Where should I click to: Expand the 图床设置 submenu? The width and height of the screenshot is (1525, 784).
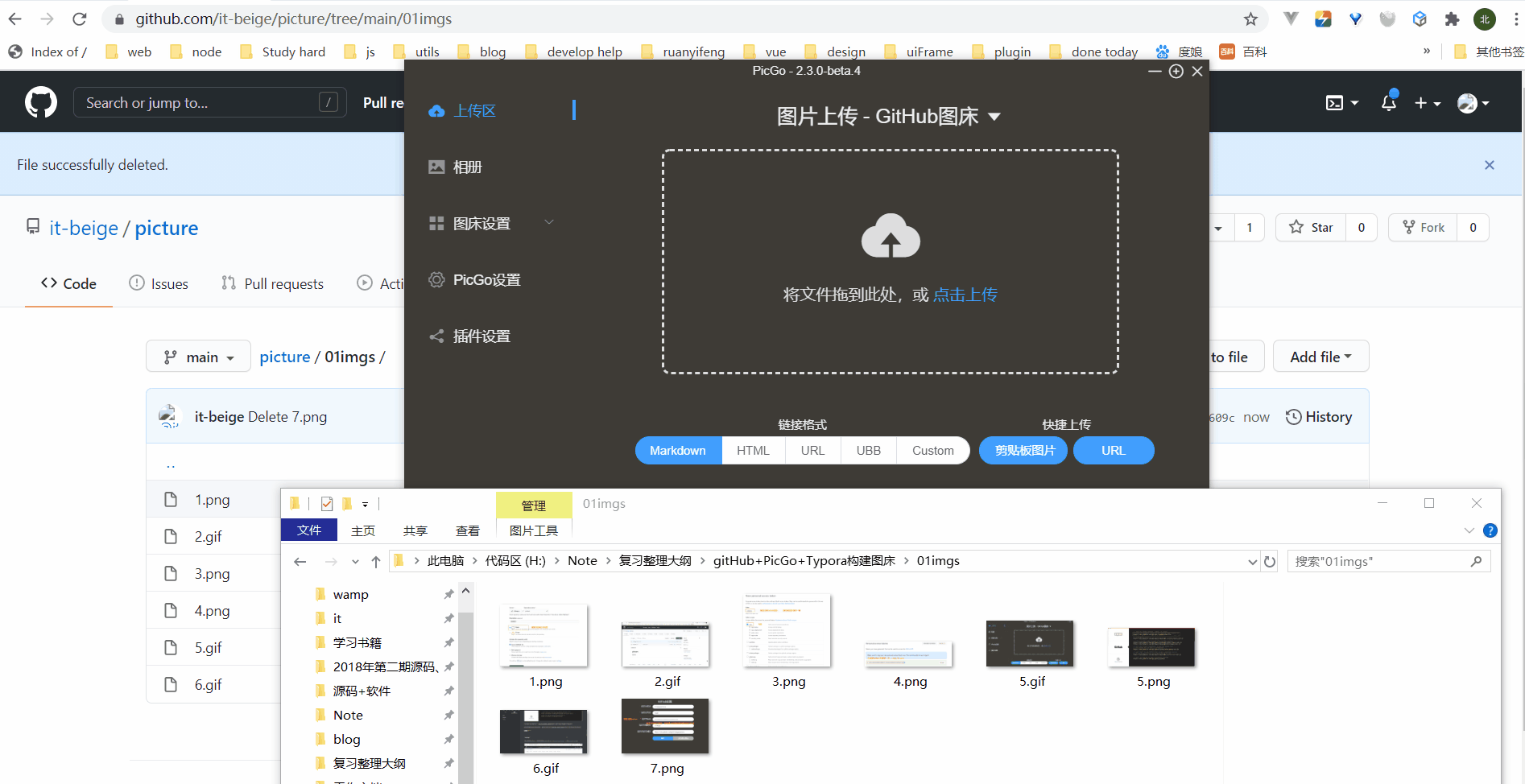click(x=549, y=222)
